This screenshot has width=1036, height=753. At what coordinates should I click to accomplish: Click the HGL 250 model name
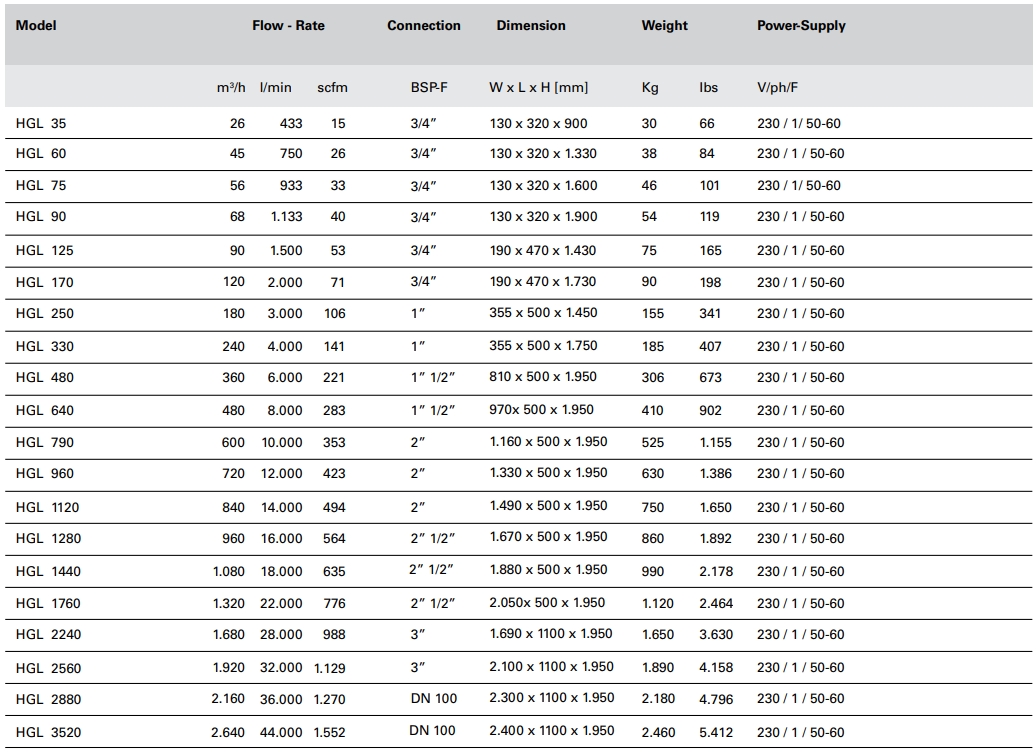[45, 314]
